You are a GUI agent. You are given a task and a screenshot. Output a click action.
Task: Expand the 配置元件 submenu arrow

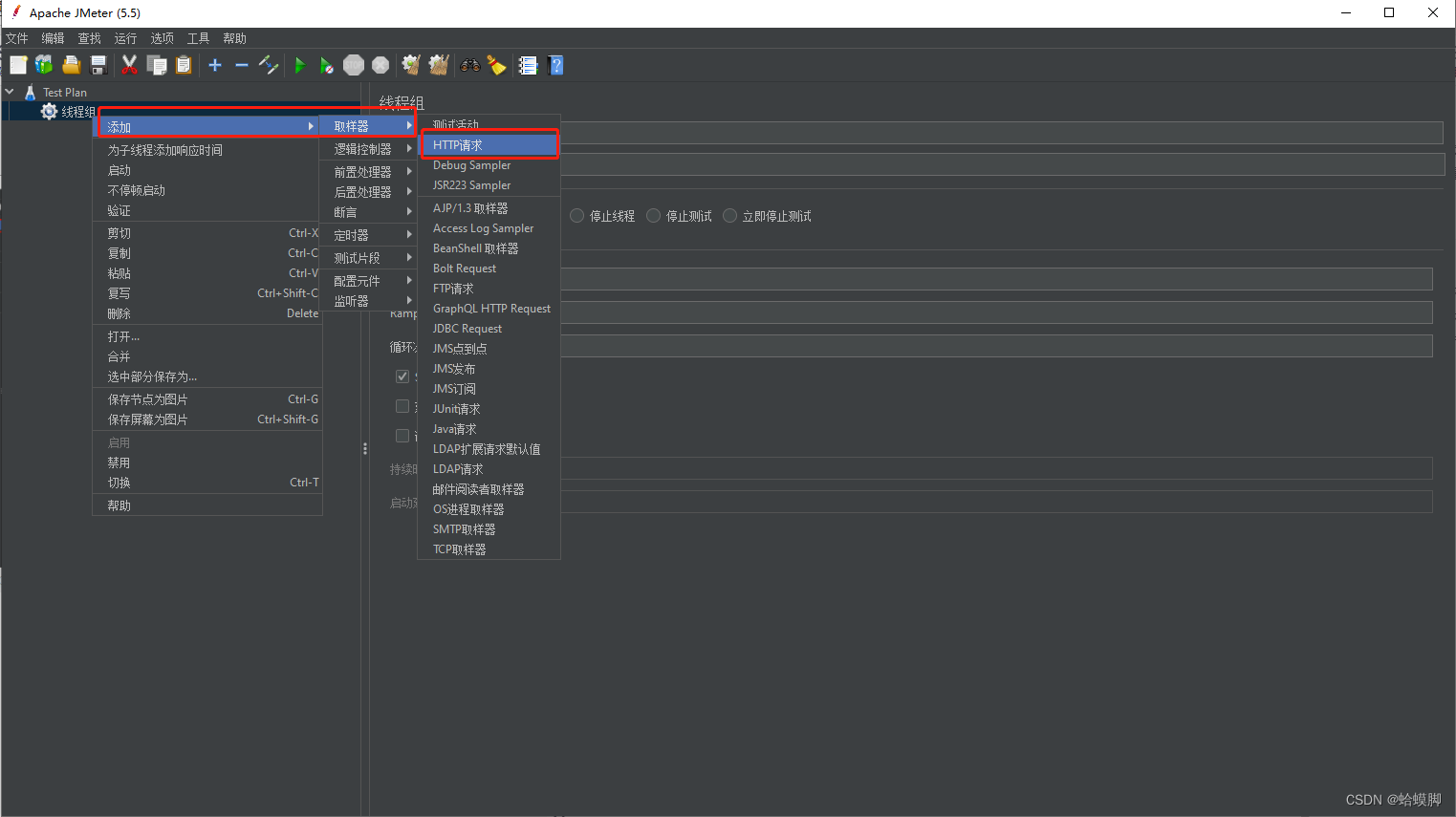click(x=409, y=280)
